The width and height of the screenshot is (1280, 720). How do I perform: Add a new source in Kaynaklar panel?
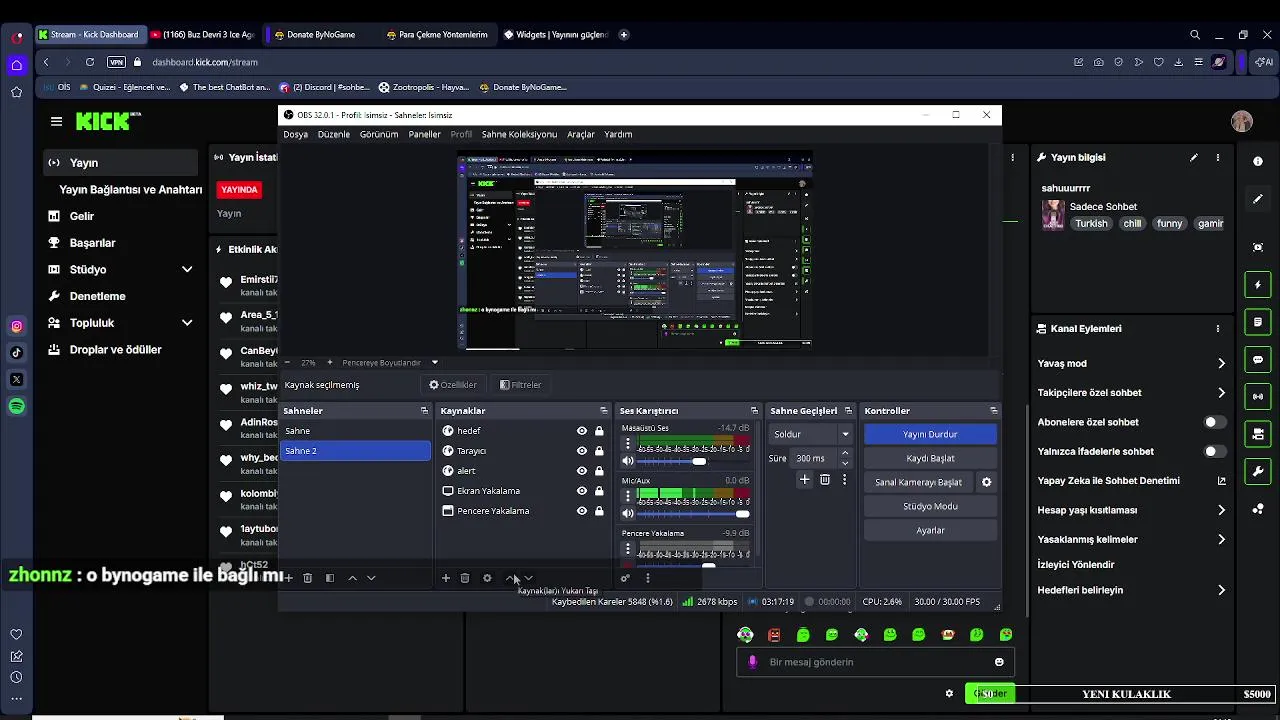pyautogui.click(x=446, y=578)
